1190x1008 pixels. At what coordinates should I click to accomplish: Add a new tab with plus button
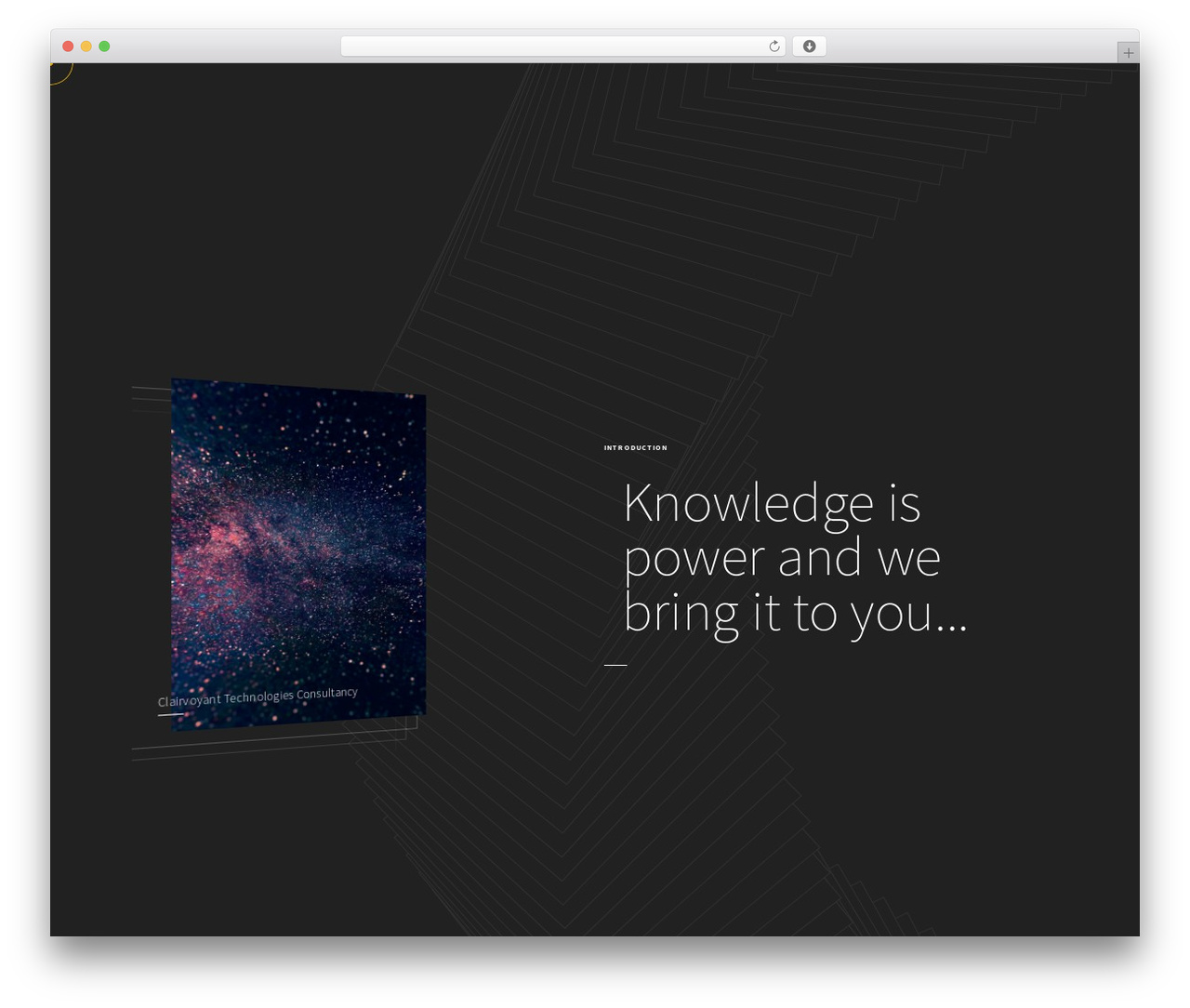(x=1128, y=53)
